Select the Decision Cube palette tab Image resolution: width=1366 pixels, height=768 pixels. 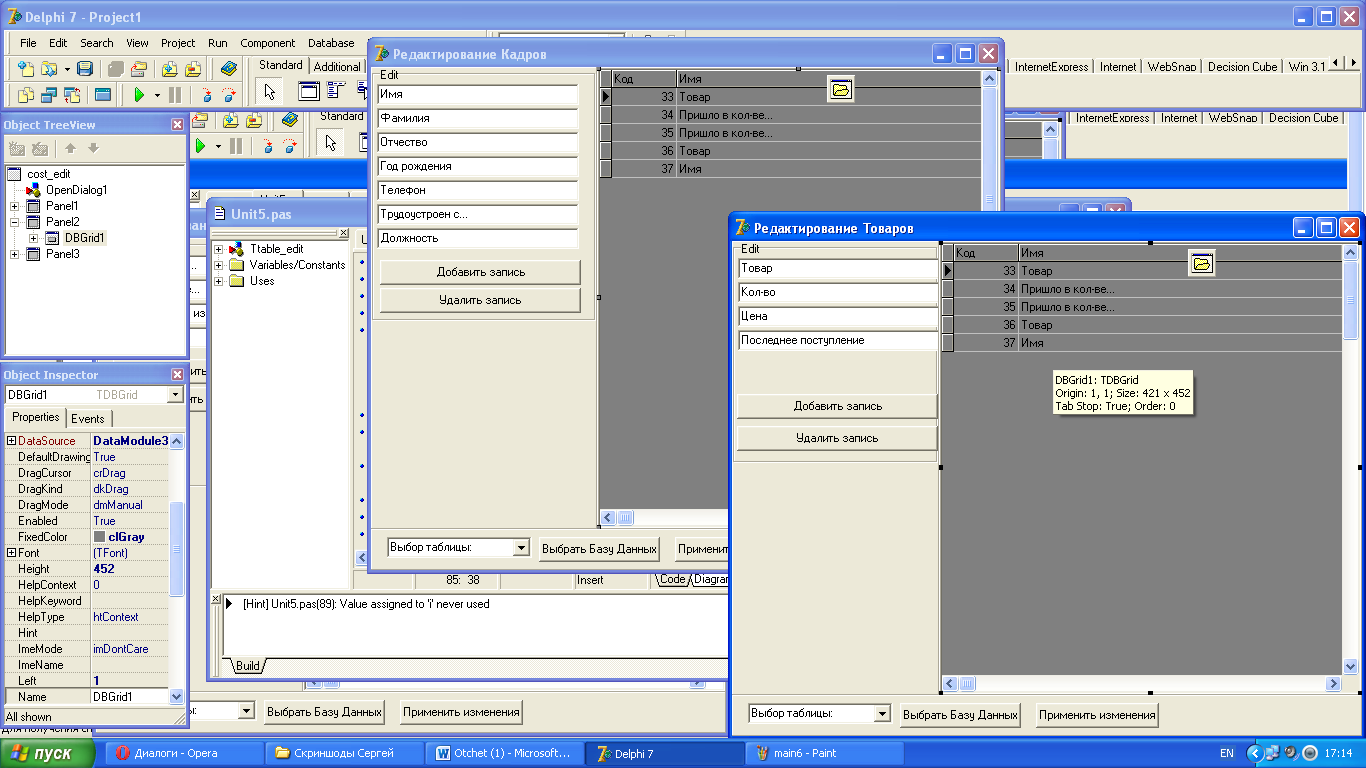(x=1242, y=67)
